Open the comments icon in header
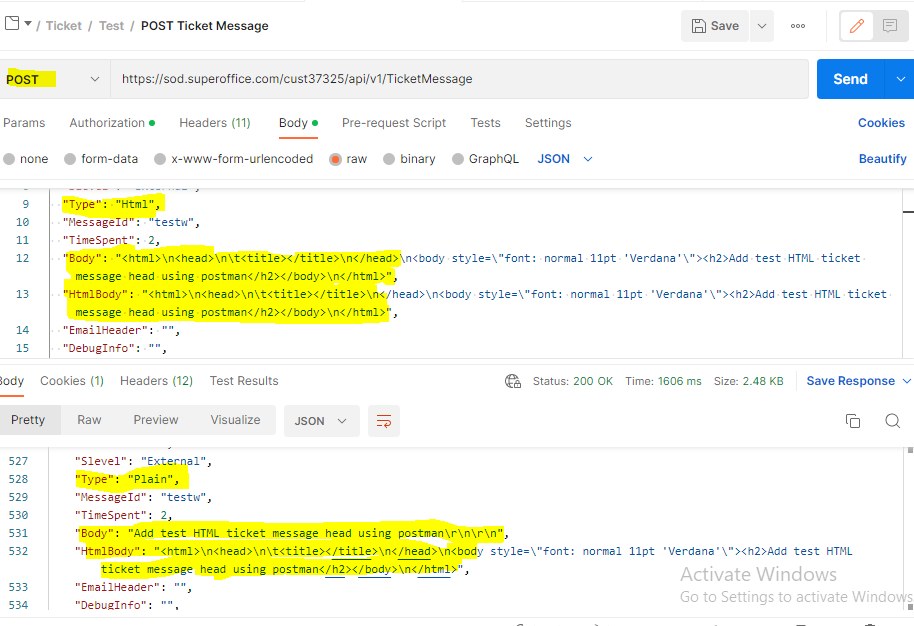The image size is (914, 626). [889, 26]
